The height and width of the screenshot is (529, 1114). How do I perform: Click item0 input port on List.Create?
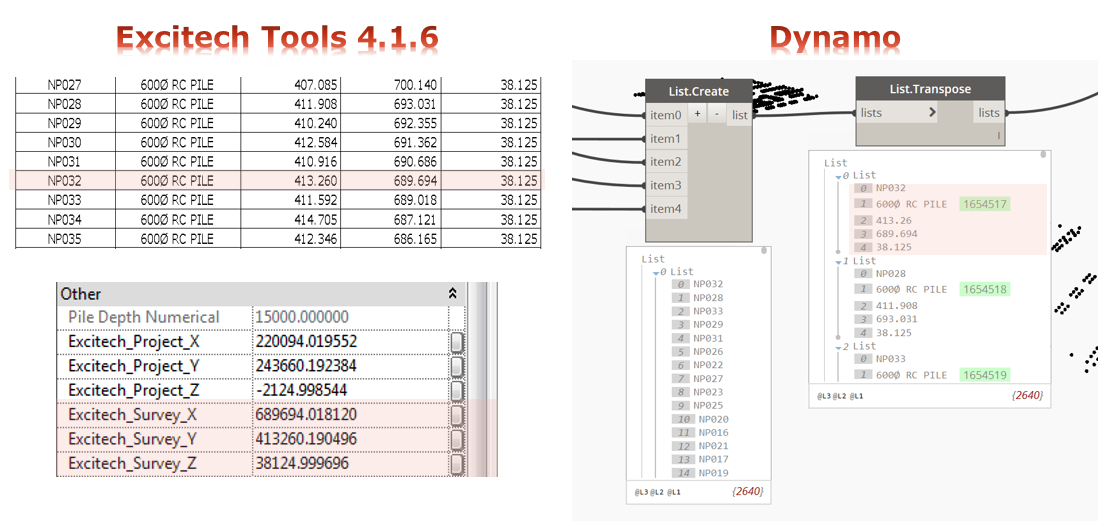(x=666, y=115)
